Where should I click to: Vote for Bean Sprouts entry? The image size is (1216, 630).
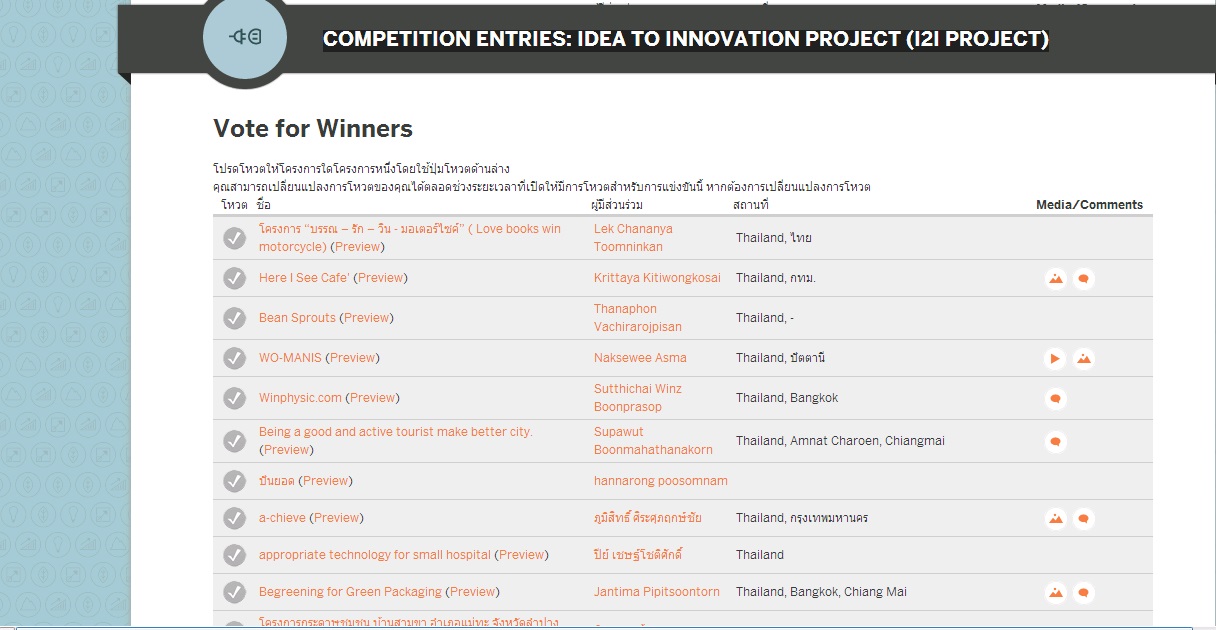[234, 318]
